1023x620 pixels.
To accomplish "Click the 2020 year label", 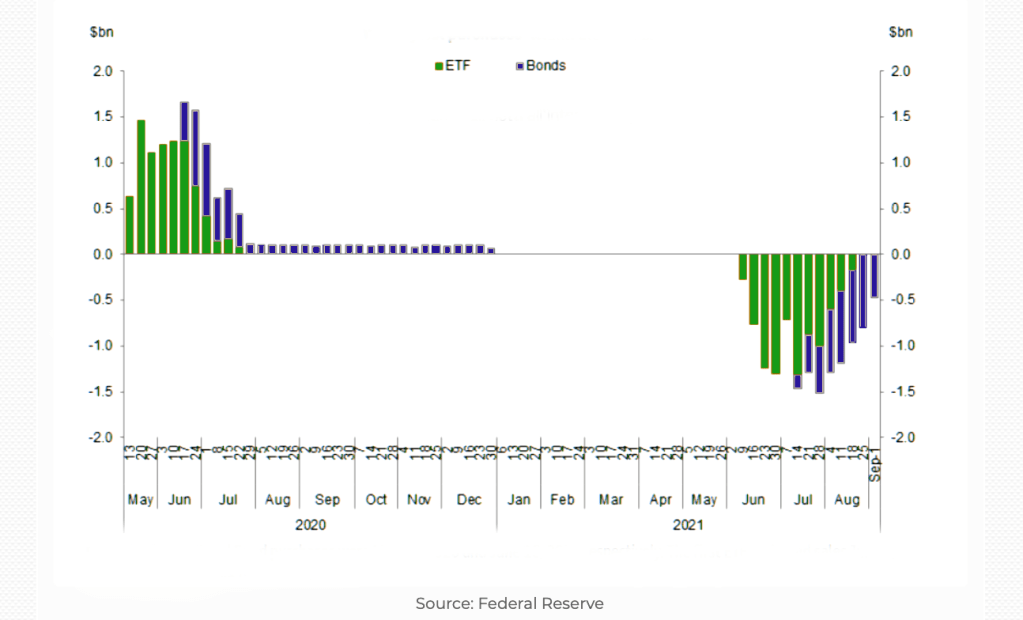I will point(310,523).
